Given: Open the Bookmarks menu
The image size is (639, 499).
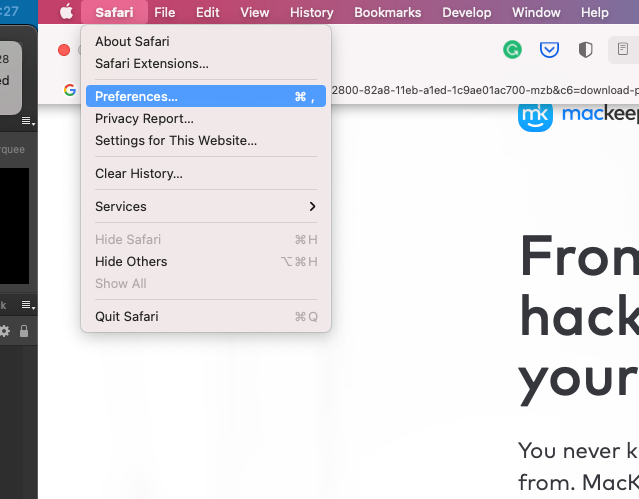Looking at the screenshot, I should (x=388, y=12).
